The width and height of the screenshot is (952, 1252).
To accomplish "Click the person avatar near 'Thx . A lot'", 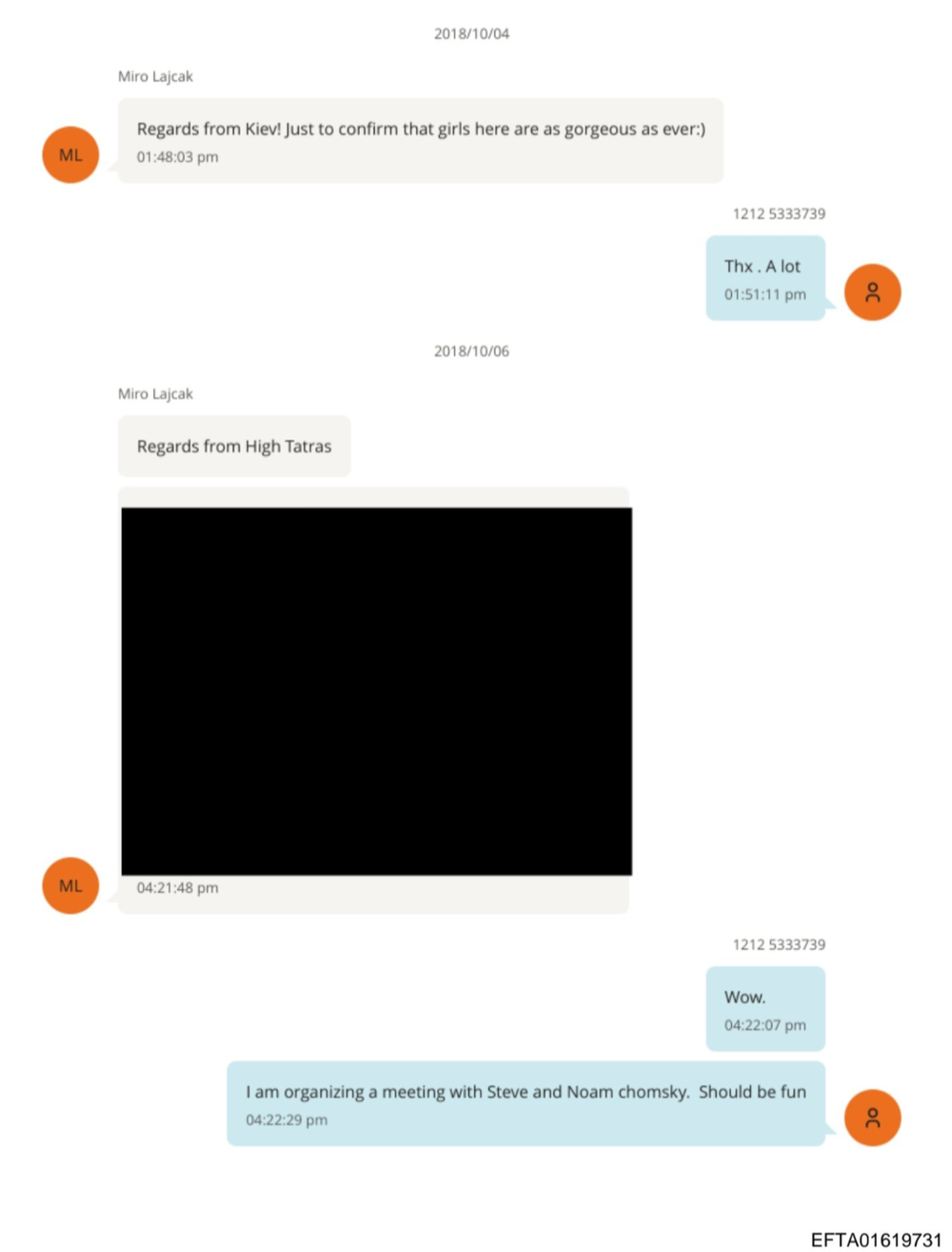I will 872,292.
